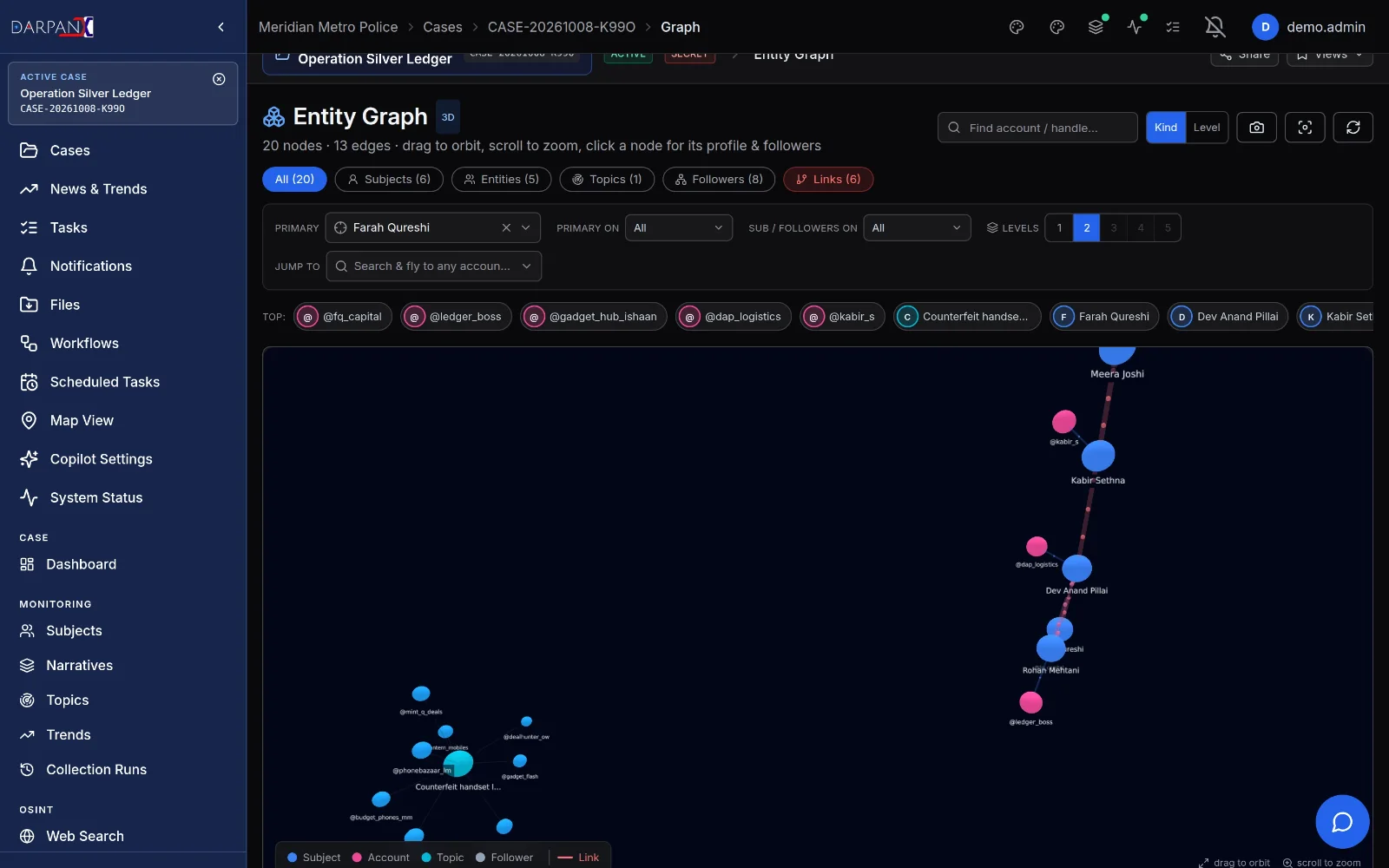This screenshot has width=1389, height=868.
Task: Switch node coloring to Level
Action: click(x=1207, y=128)
